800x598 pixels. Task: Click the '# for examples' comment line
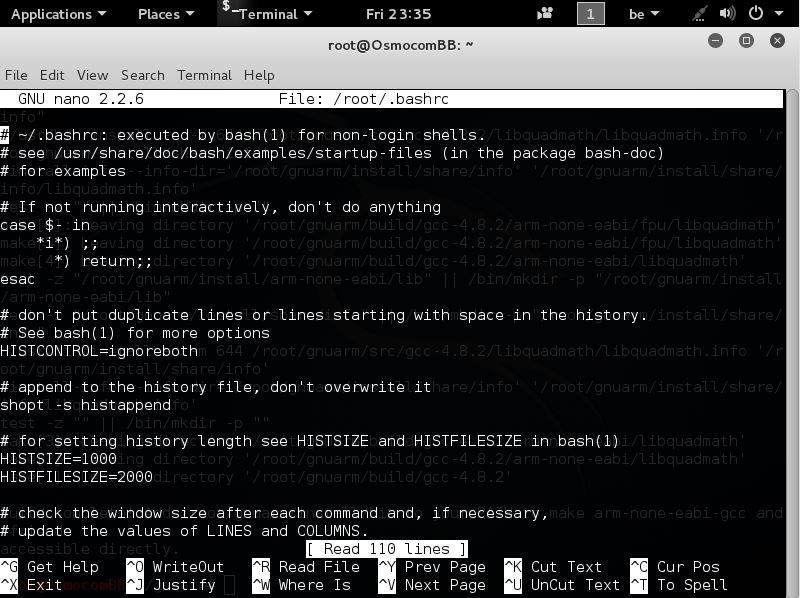tap(63, 171)
